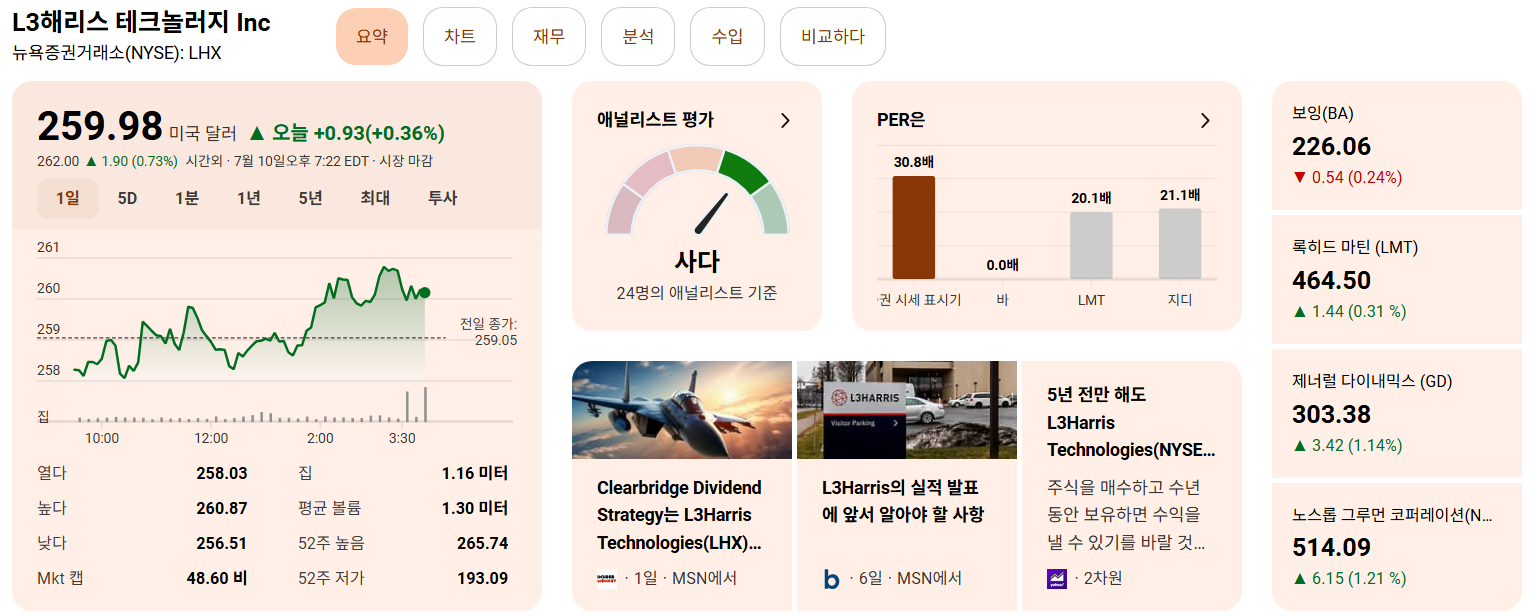Click the LMT 20.1배 gray bar
The image size is (1534, 616).
(x=1091, y=246)
